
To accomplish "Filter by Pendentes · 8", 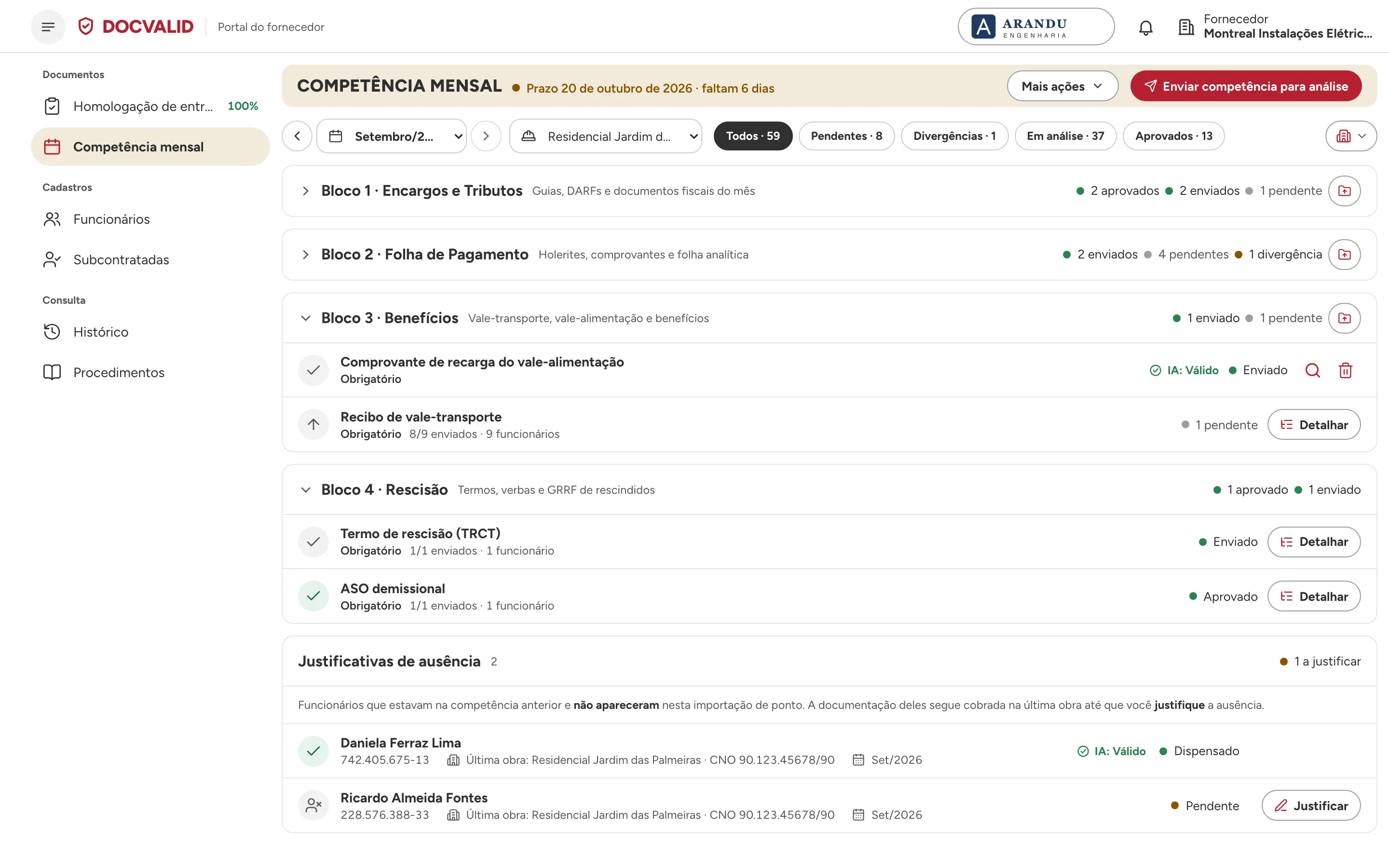I will pos(846,136).
